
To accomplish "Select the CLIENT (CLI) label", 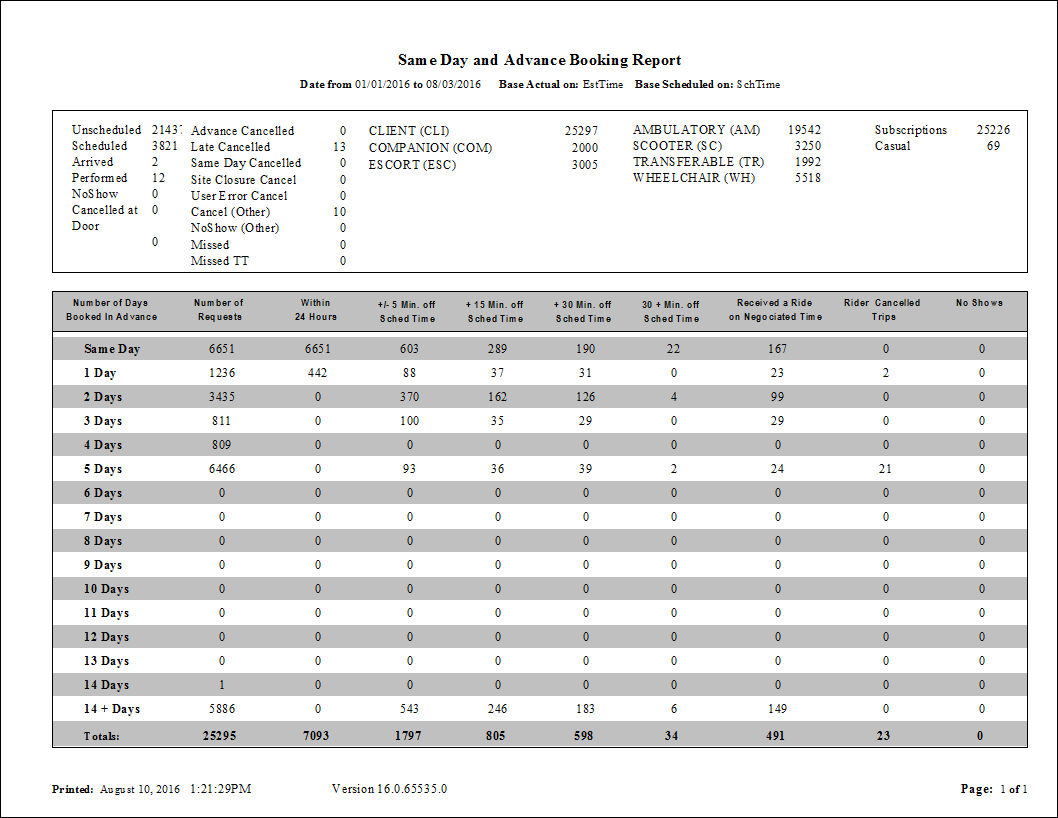I will coord(409,131).
